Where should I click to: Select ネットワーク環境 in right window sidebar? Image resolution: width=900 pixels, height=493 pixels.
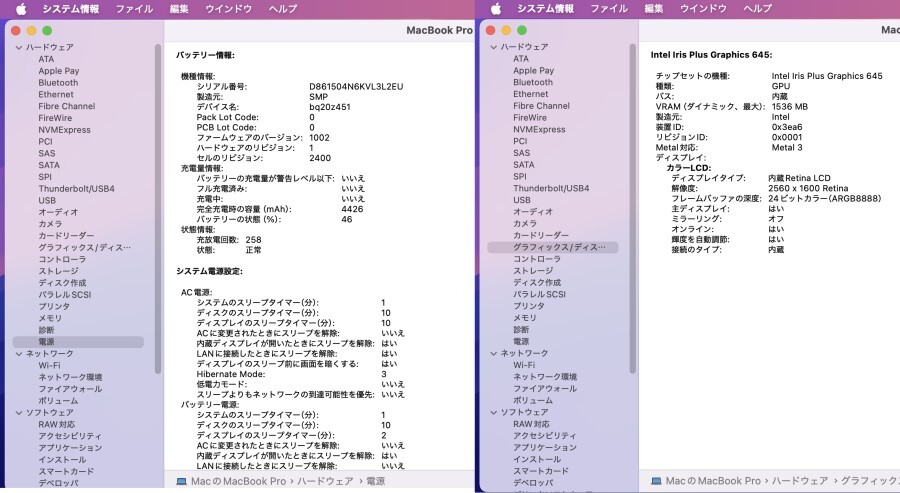pos(545,376)
